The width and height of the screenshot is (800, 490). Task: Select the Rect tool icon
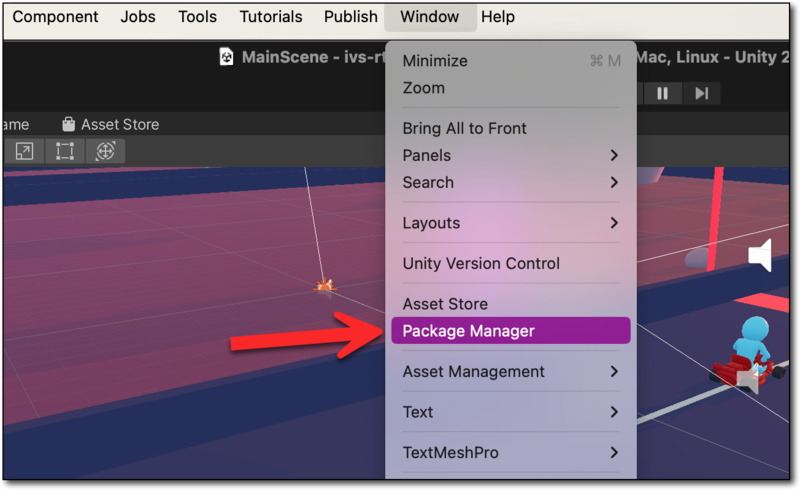[65, 151]
